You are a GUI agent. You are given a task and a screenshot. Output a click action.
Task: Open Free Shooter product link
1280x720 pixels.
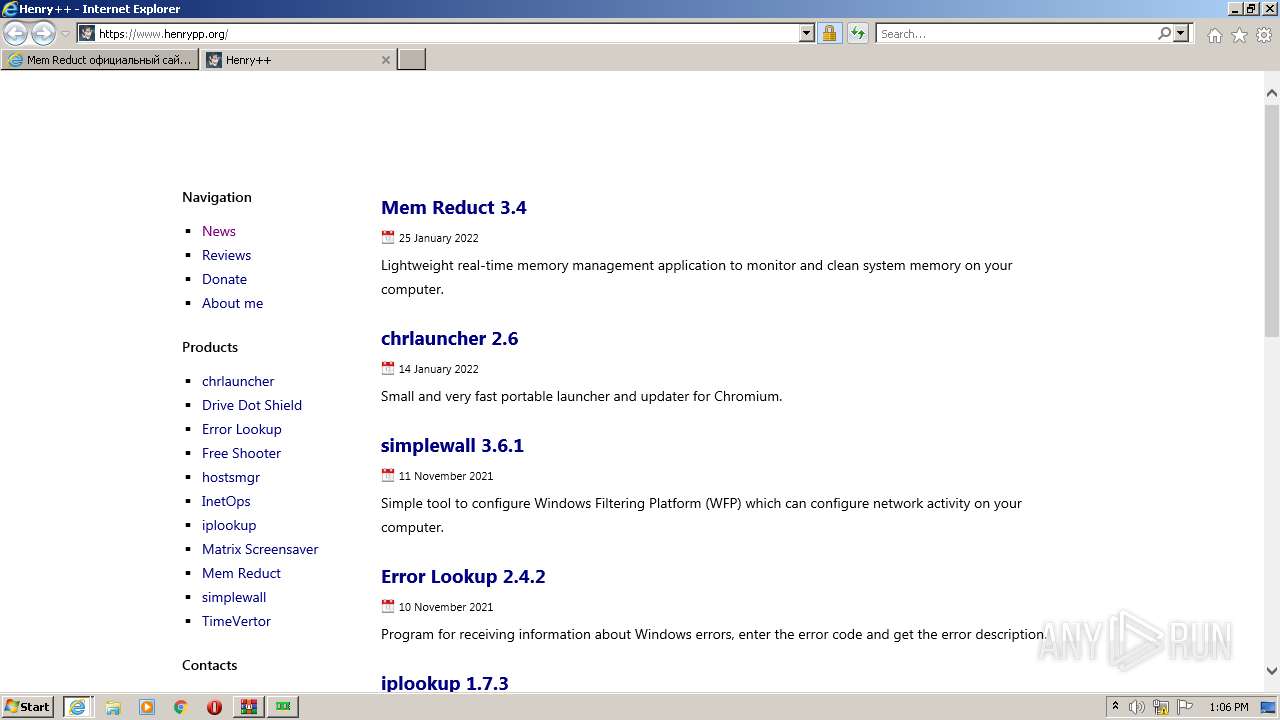click(241, 453)
